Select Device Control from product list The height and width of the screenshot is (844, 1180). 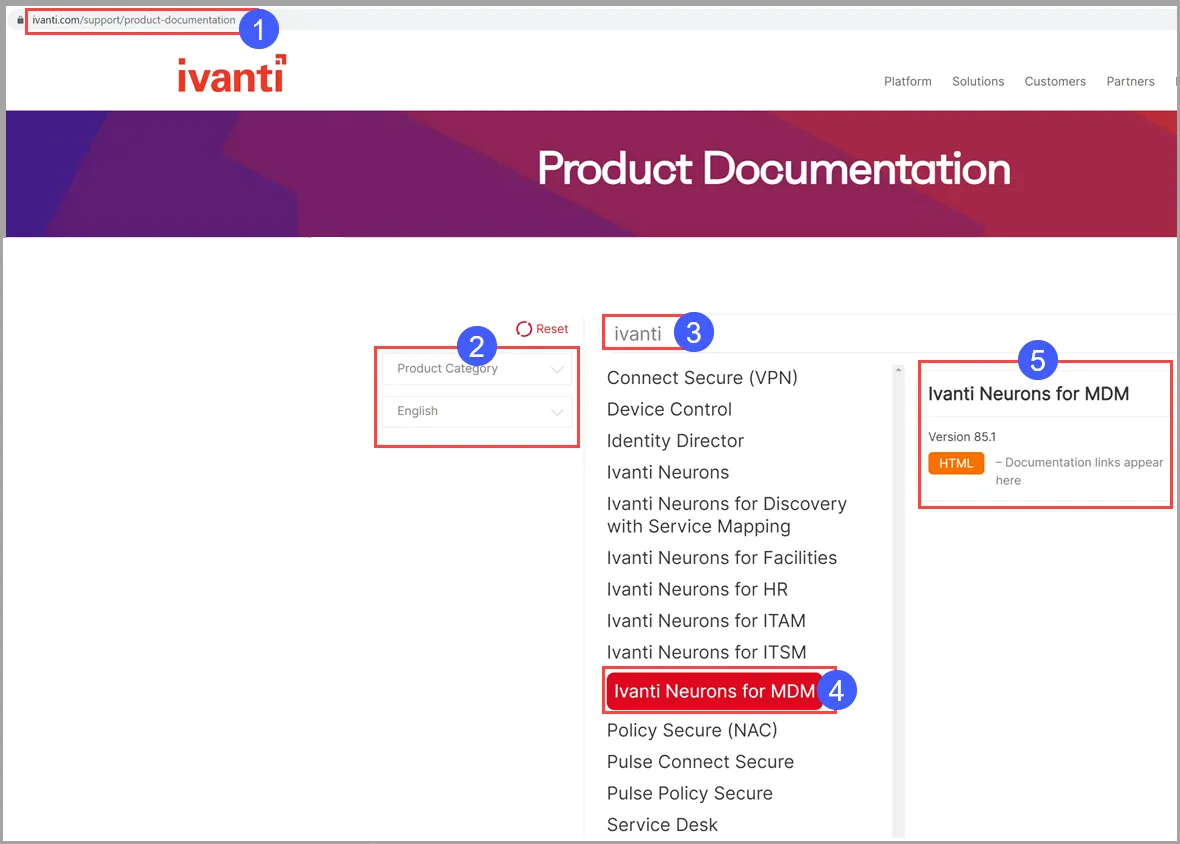pyautogui.click(x=669, y=409)
